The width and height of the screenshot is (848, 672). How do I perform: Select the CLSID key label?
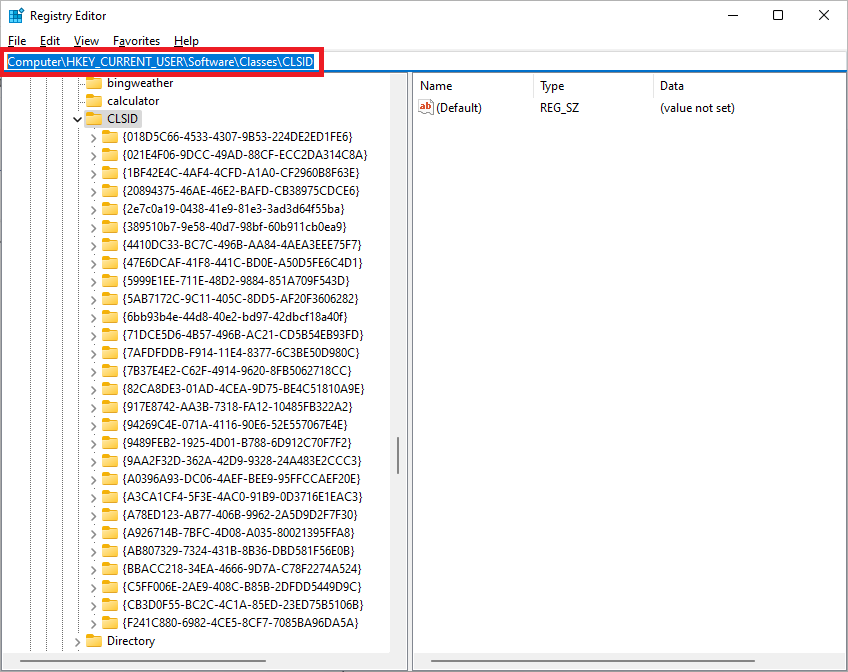pos(122,118)
